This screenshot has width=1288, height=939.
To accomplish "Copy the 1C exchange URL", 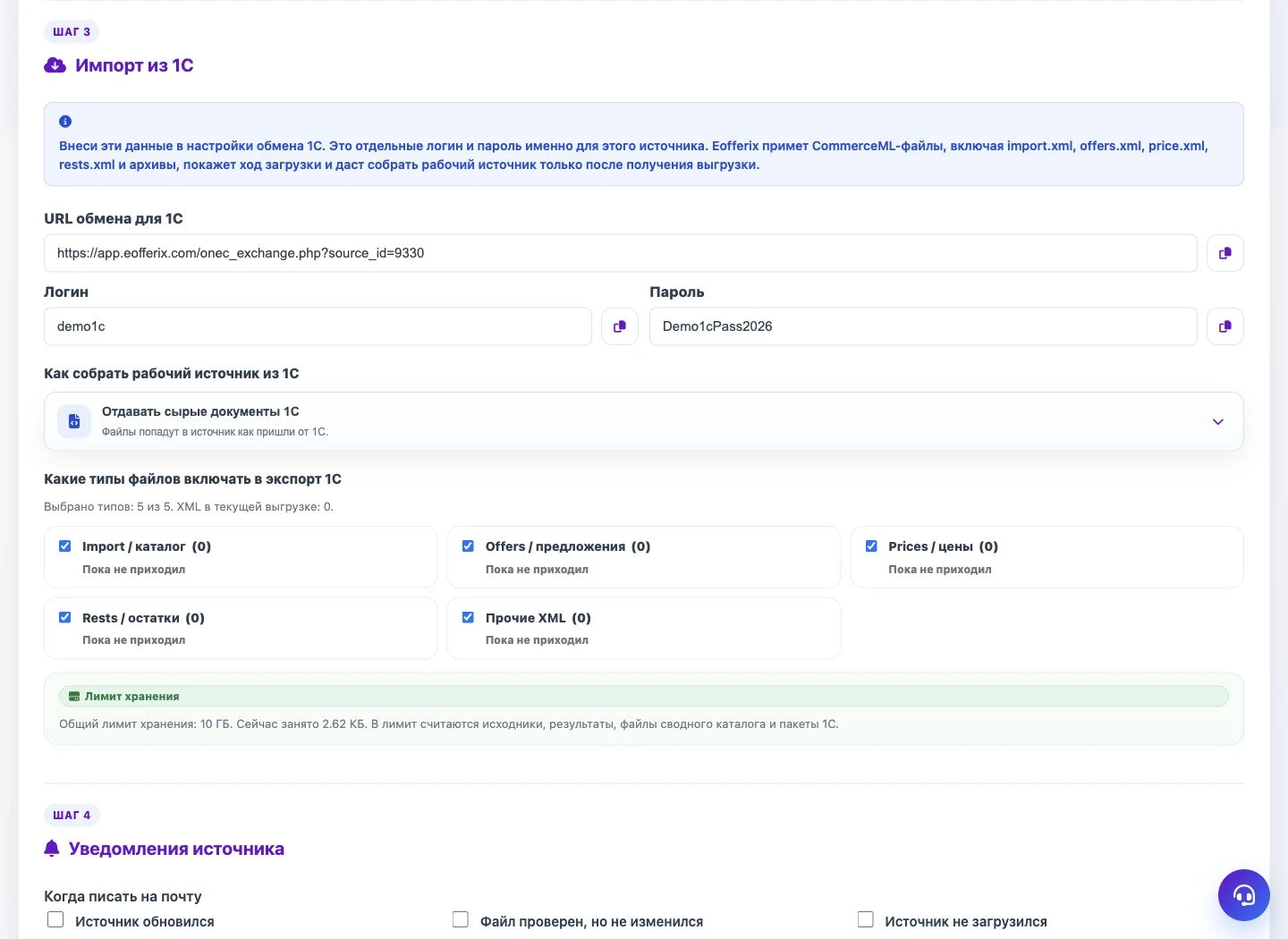I will tap(1224, 253).
